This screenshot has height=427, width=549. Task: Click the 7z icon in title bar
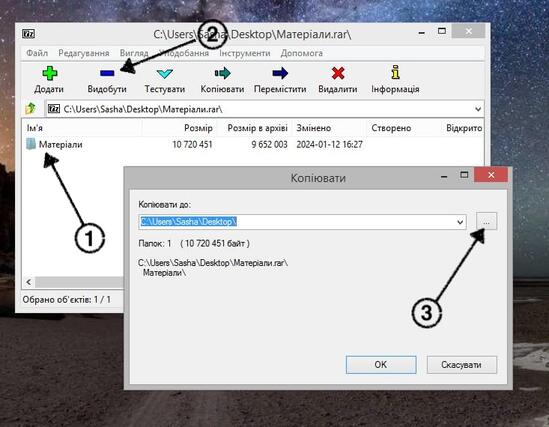point(28,34)
